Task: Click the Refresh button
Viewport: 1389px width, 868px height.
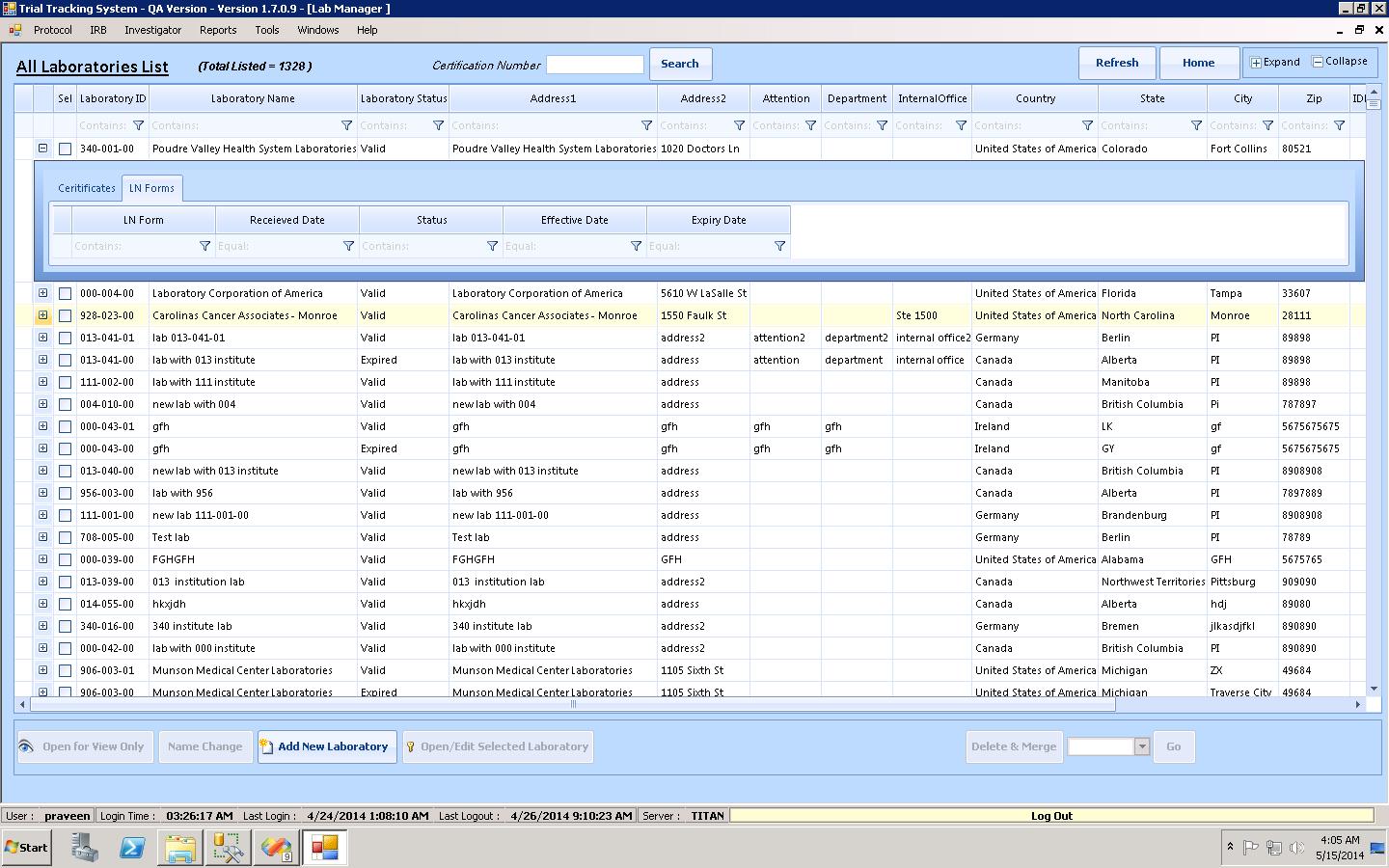Action: (x=1116, y=63)
